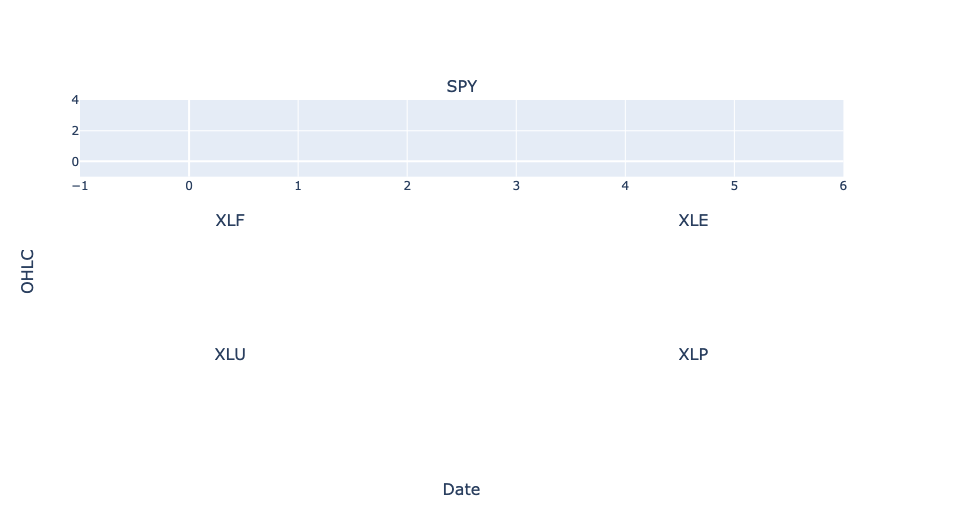Click the SPY subplot title
This screenshot has height=525, width=971.
pyautogui.click(x=461, y=87)
